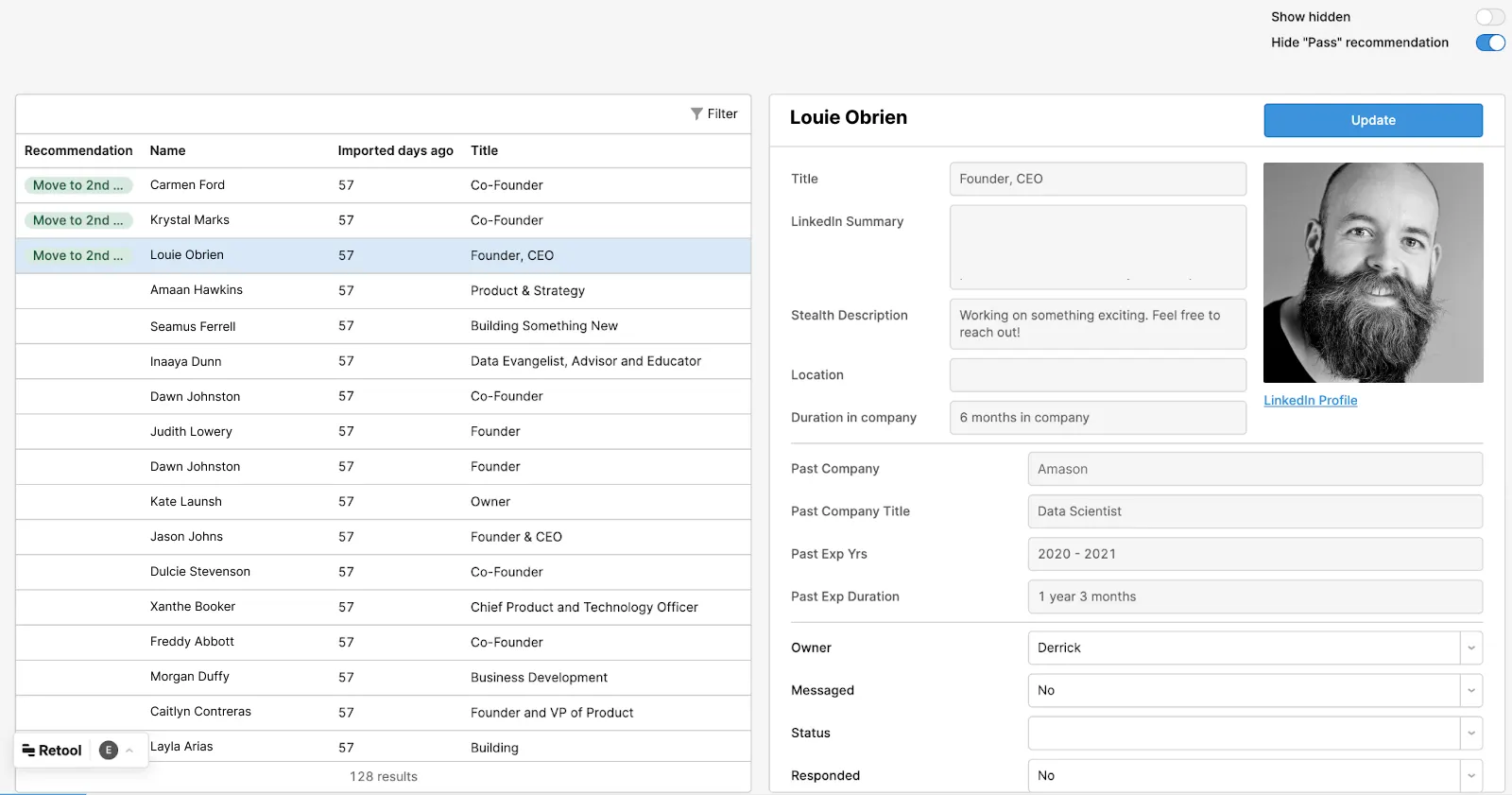Select the Inaaya Dunn row

(383, 361)
